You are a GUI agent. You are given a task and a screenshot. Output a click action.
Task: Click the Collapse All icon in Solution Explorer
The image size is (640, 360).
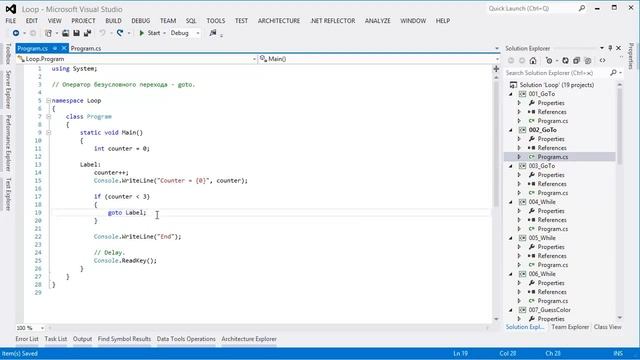[576, 60]
